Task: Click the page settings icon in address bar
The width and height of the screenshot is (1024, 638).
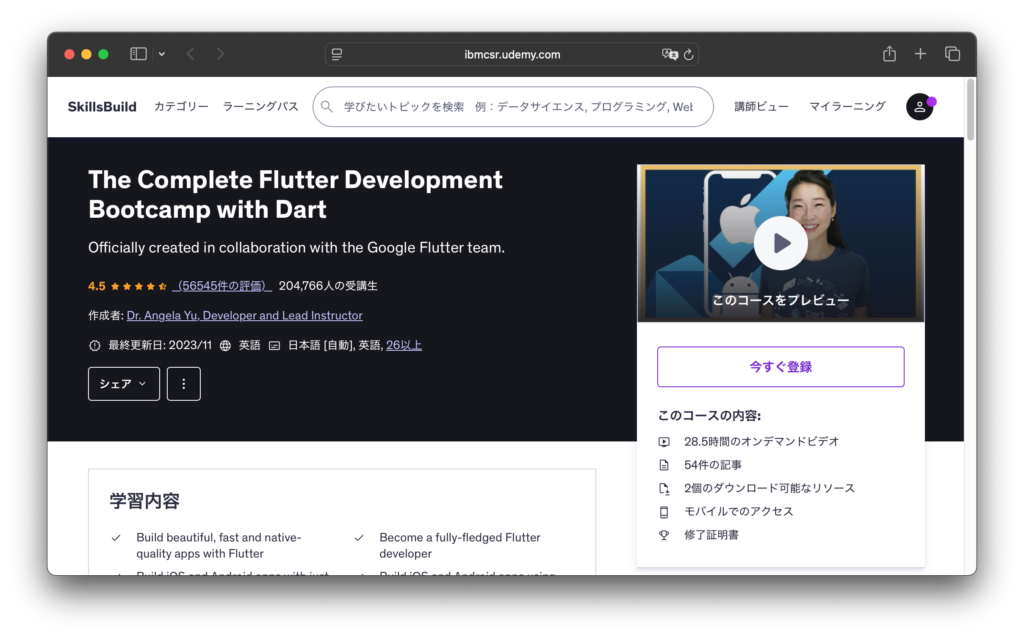Action: coord(337,54)
